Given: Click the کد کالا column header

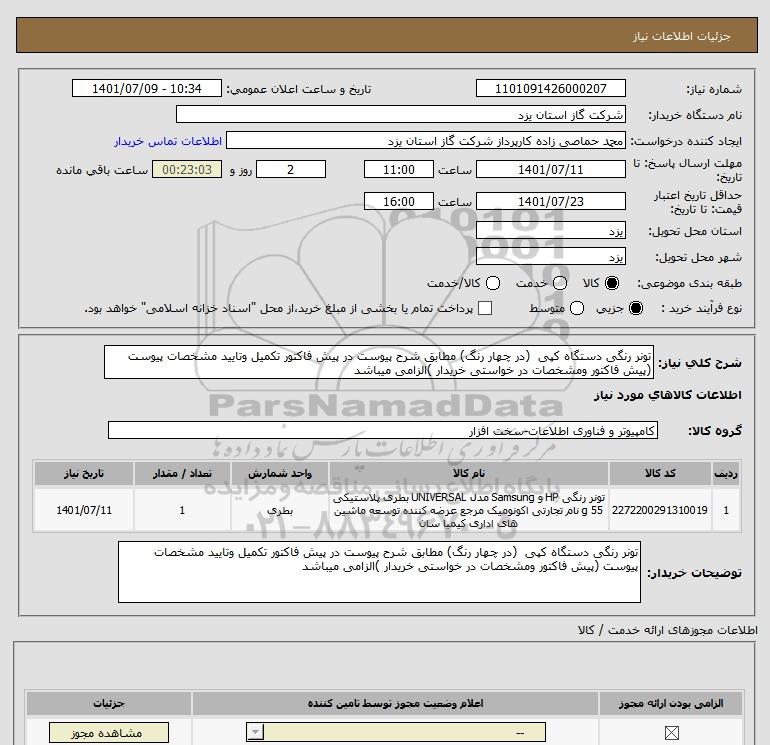Looking at the screenshot, I should click(x=660, y=473).
